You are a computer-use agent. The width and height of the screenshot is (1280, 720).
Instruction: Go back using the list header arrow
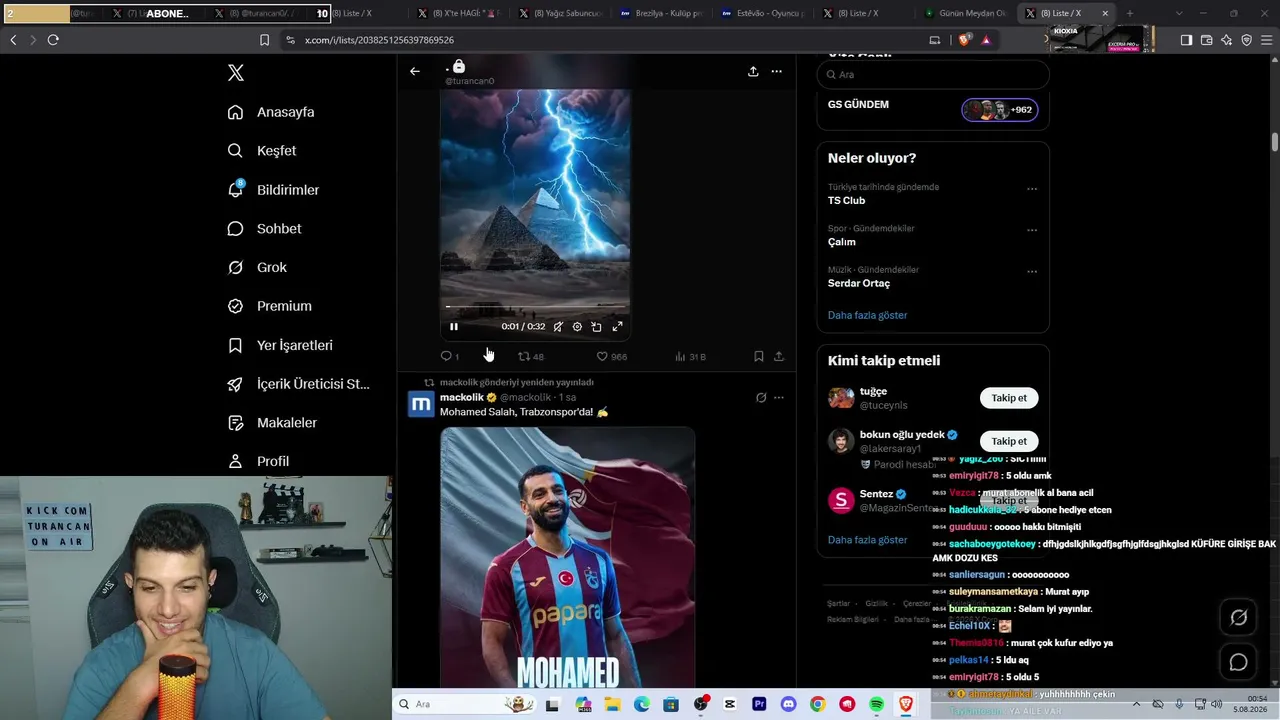click(415, 71)
